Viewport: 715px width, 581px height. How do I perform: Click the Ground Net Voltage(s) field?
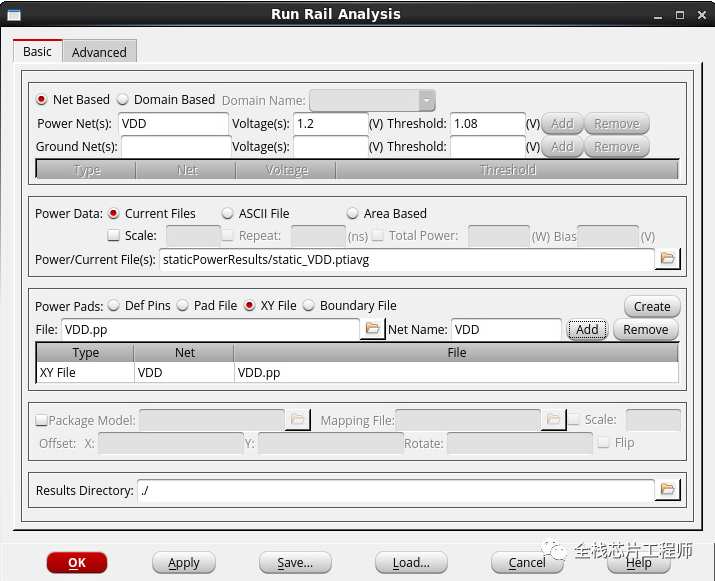(331, 146)
